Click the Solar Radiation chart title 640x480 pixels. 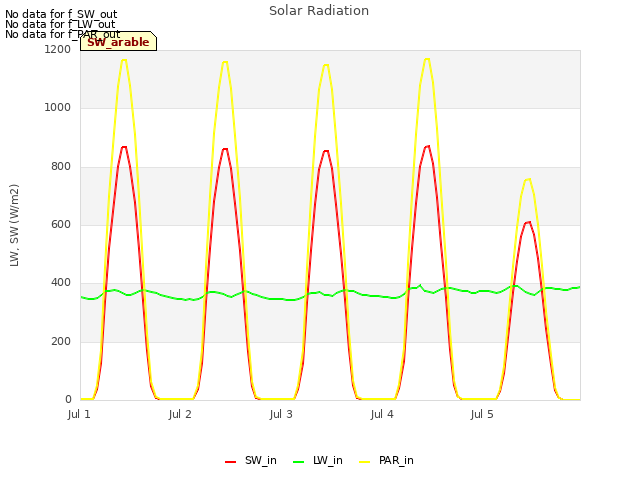point(319,11)
